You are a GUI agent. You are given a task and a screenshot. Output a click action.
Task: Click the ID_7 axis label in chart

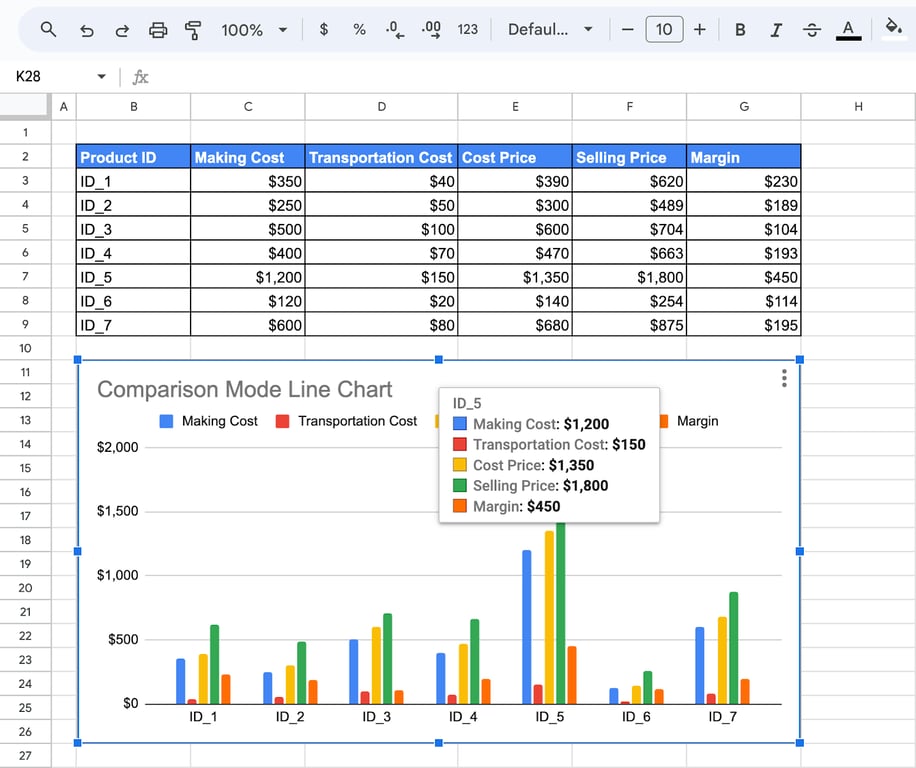coord(722,717)
